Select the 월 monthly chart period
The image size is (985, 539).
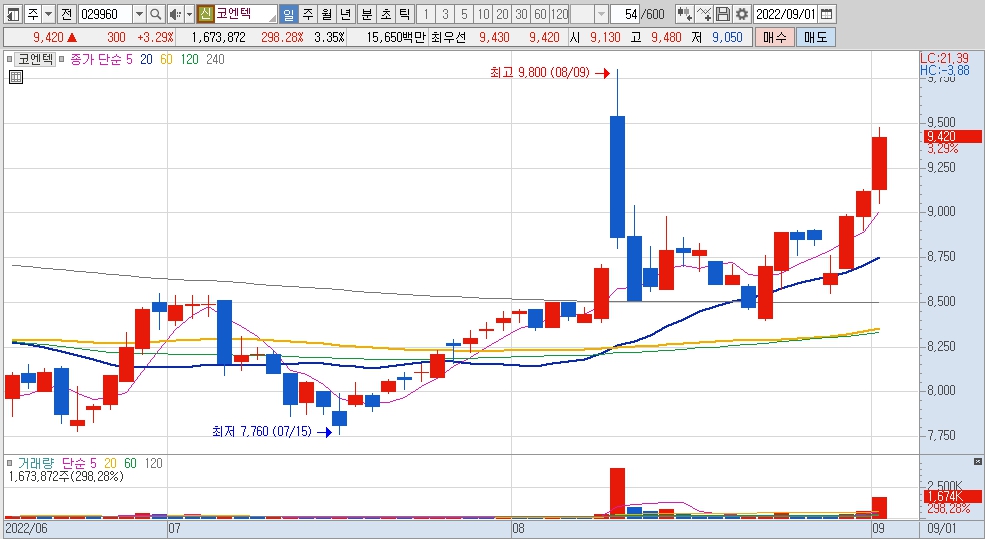click(x=326, y=14)
